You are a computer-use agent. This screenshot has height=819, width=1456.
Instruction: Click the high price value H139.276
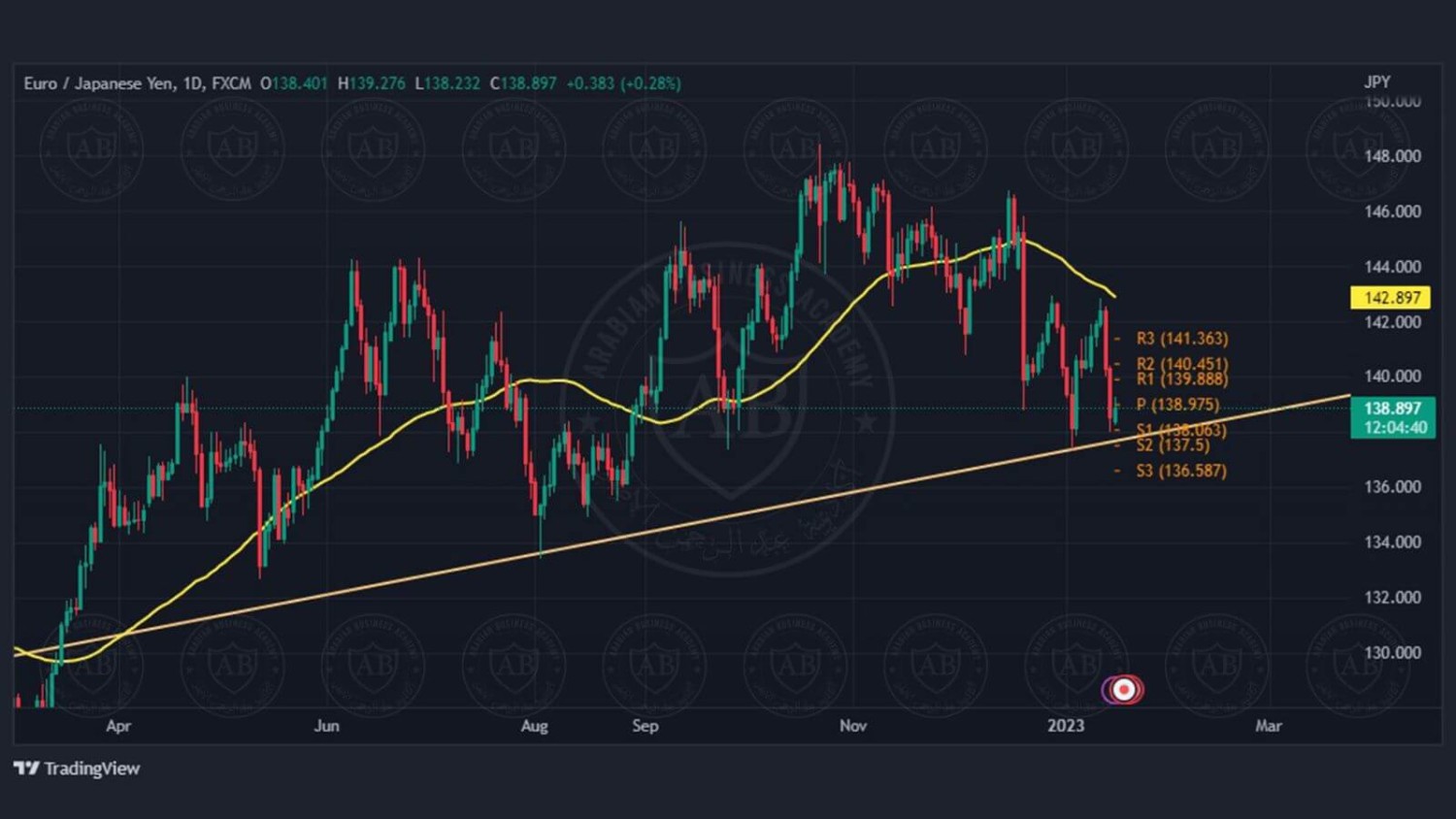372,83
